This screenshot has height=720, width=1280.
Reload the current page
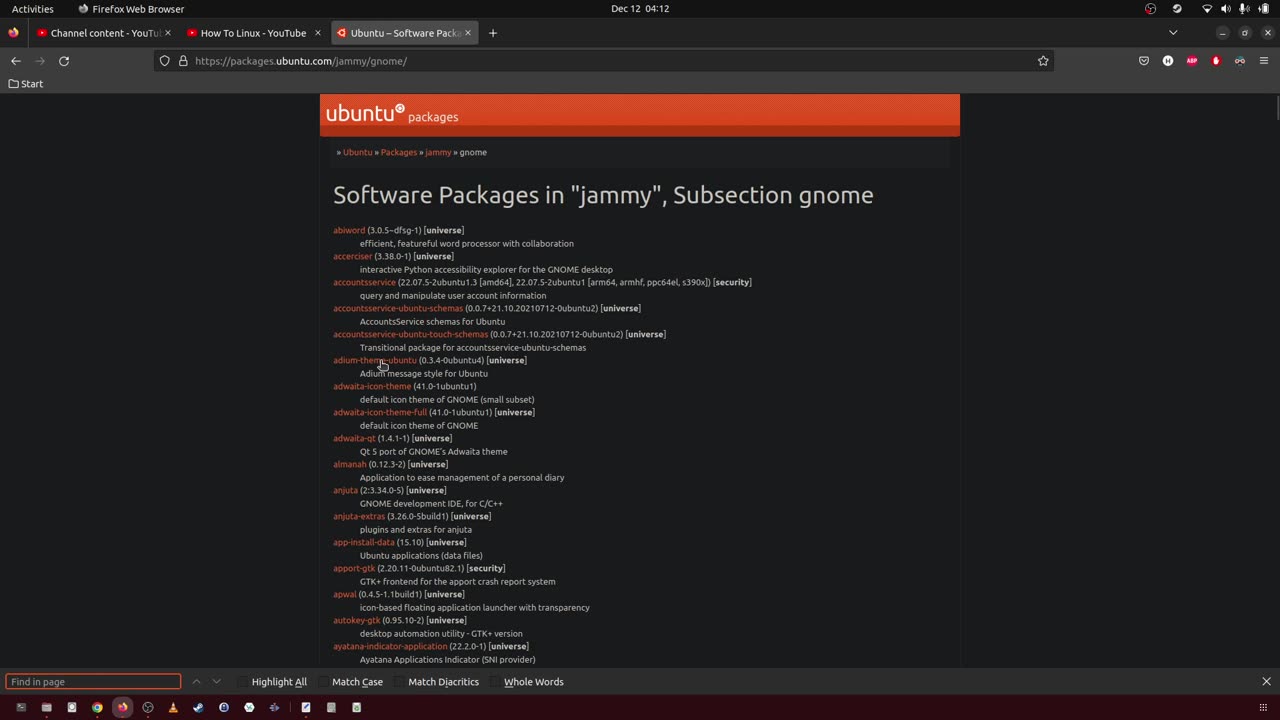[64, 61]
